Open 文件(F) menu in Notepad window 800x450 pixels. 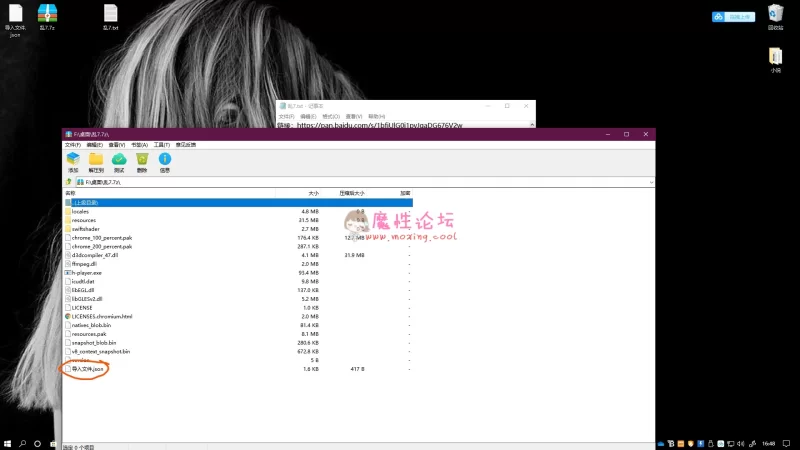pyautogui.click(x=286, y=116)
